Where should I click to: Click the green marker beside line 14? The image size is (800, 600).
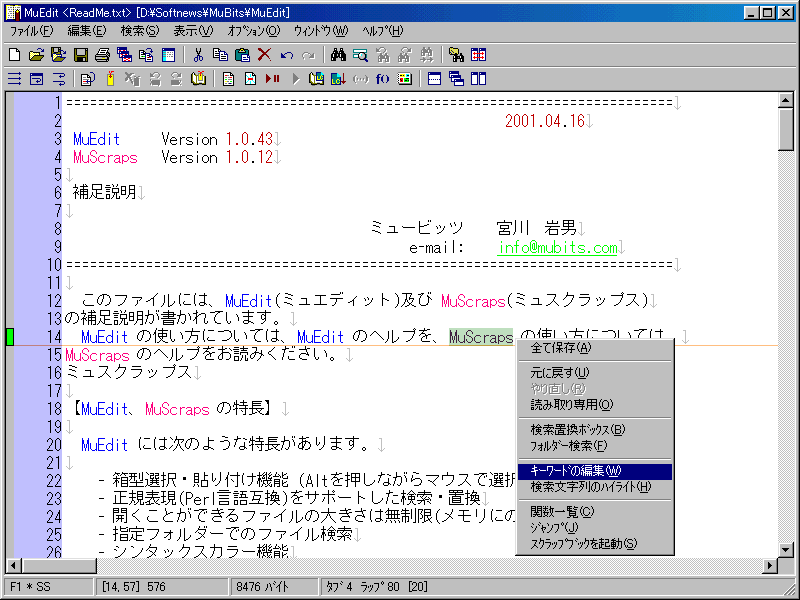pyautogui.click(x=10, y=337)
